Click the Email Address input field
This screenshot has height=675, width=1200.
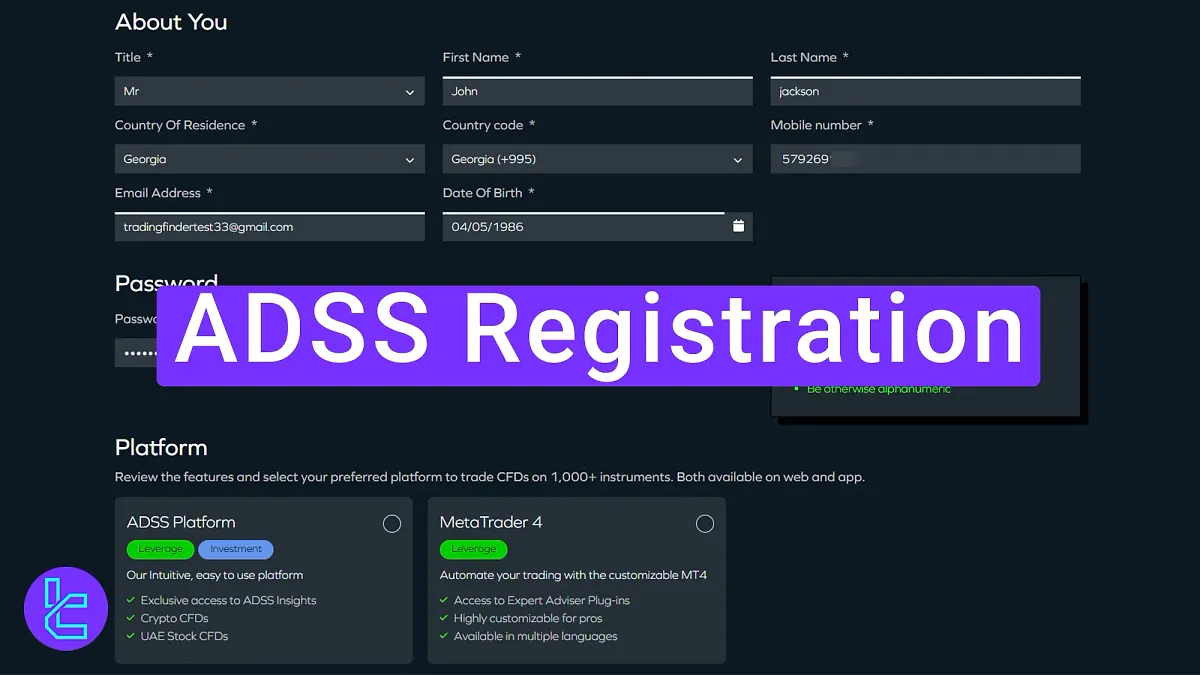point(268,226)
